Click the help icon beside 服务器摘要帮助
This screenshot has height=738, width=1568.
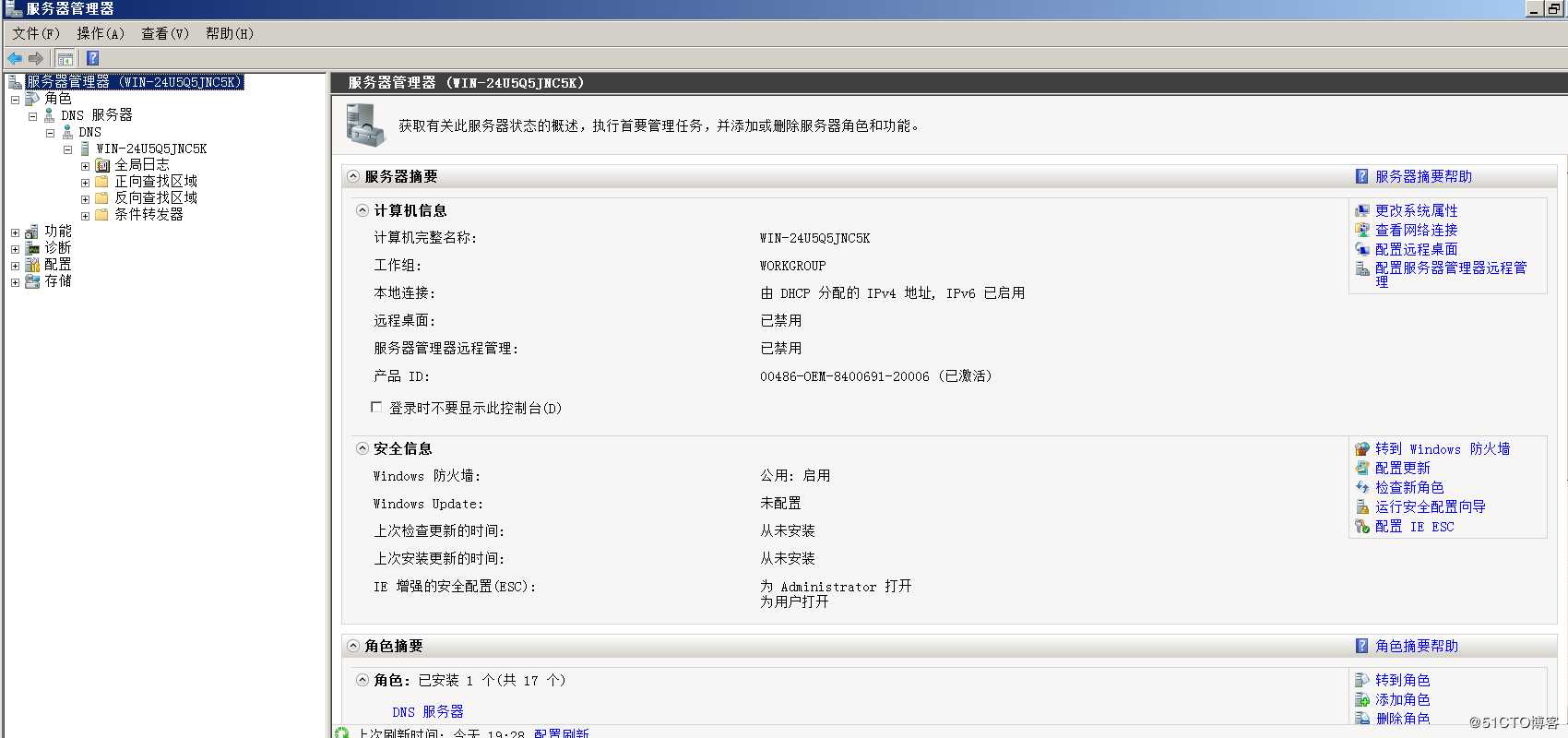(1361, 176)
